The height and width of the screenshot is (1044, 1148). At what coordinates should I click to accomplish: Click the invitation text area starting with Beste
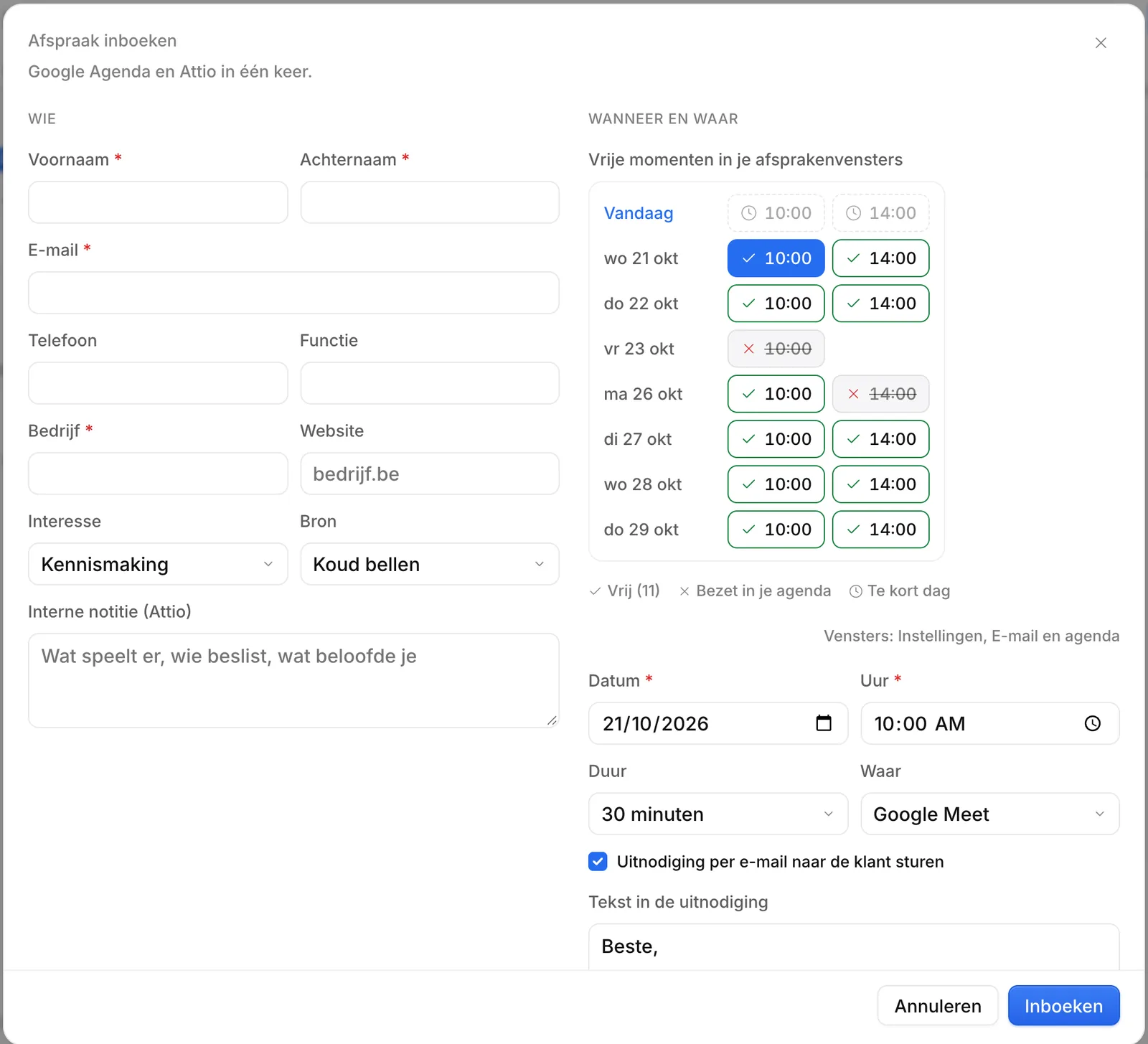(854, 947)
